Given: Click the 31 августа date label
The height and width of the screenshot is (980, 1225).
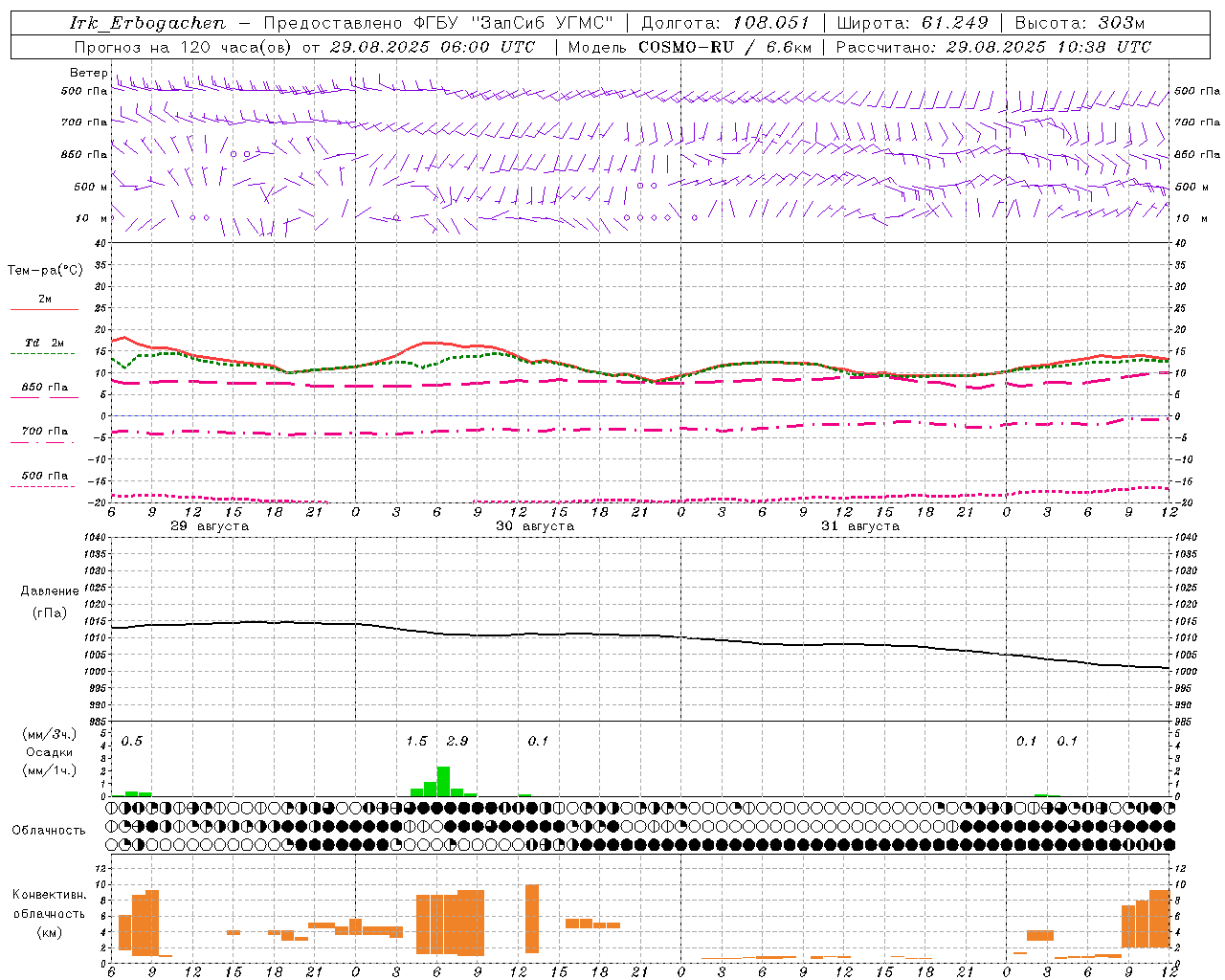Looking at the screenshot, I should coord(860,526).
